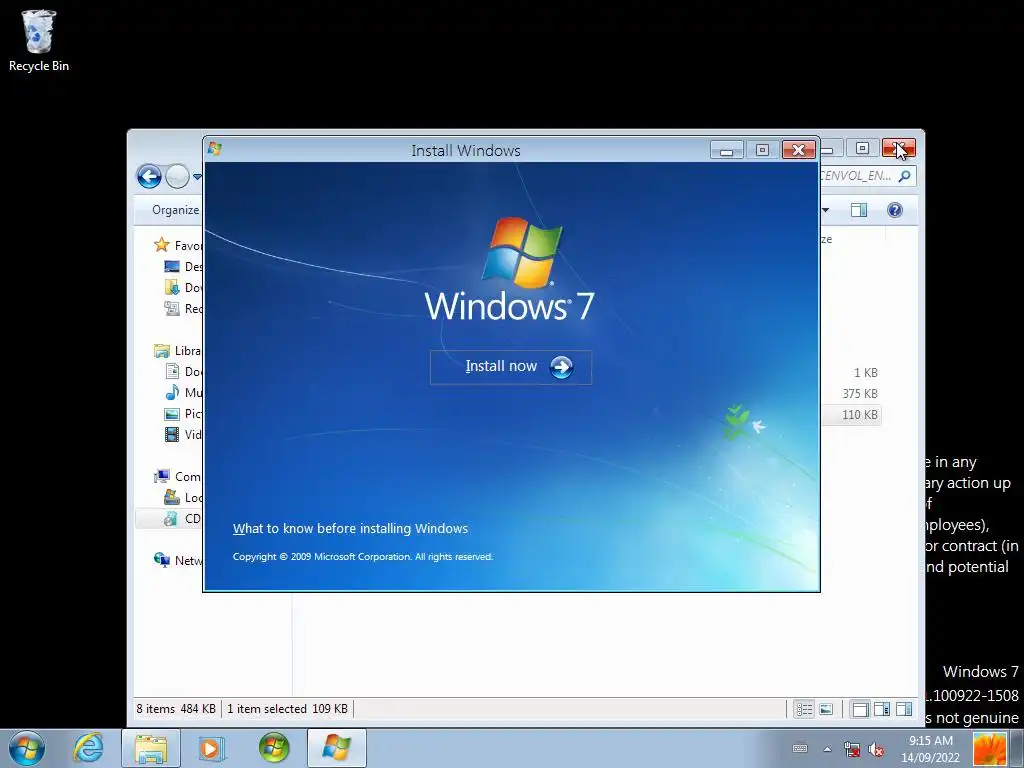Click middle pane layout icon in Explorer status bar
The width and height of the screenshot is (1024, 768).
coord(882,709)
